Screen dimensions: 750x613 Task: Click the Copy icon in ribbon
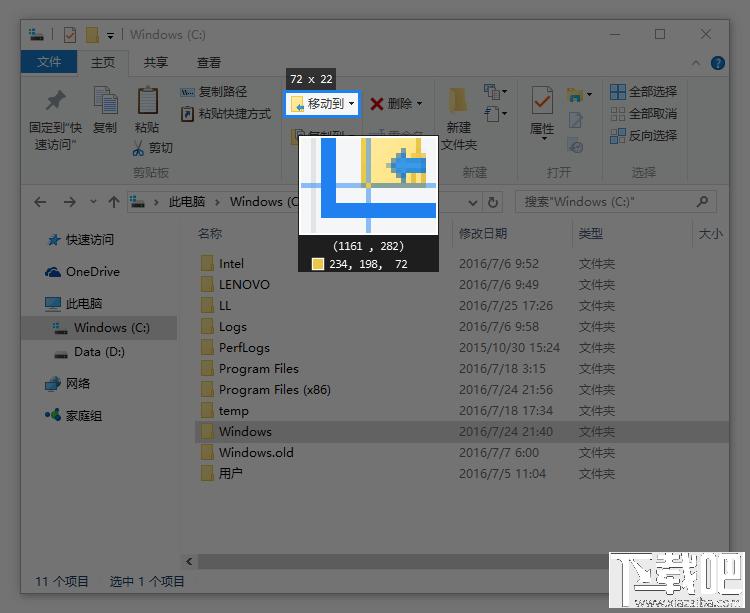click(105, 100)
